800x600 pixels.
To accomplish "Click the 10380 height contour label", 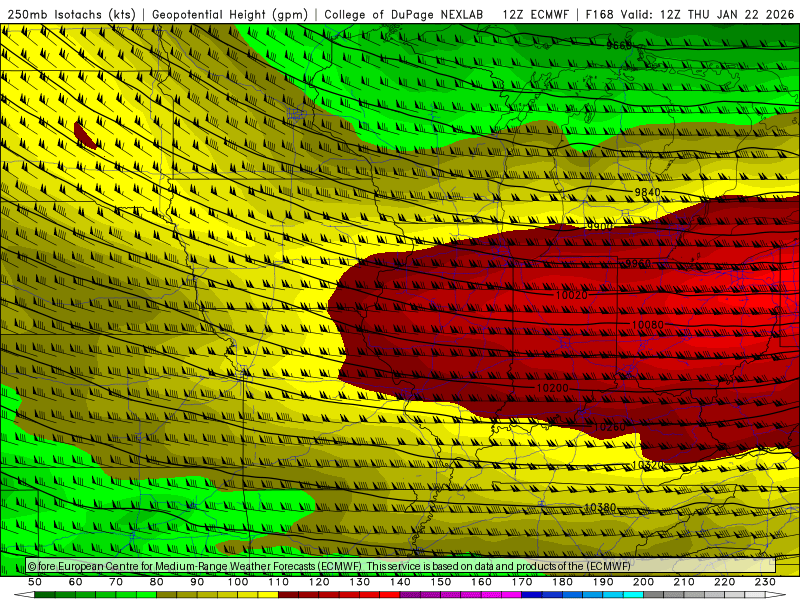I will point(599,507).
